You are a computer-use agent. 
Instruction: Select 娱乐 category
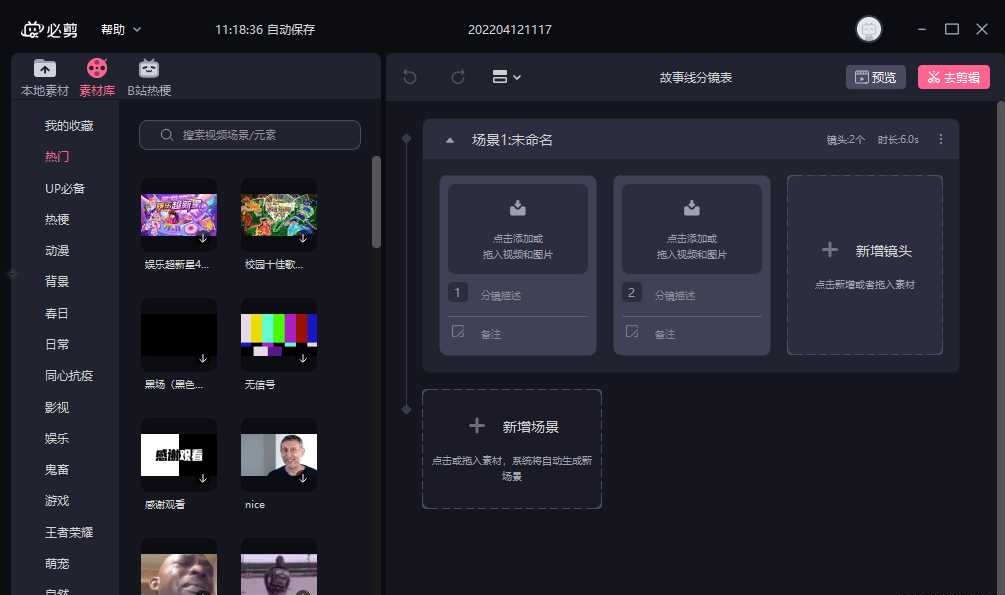pyautogui.click(x=56, y=439)
